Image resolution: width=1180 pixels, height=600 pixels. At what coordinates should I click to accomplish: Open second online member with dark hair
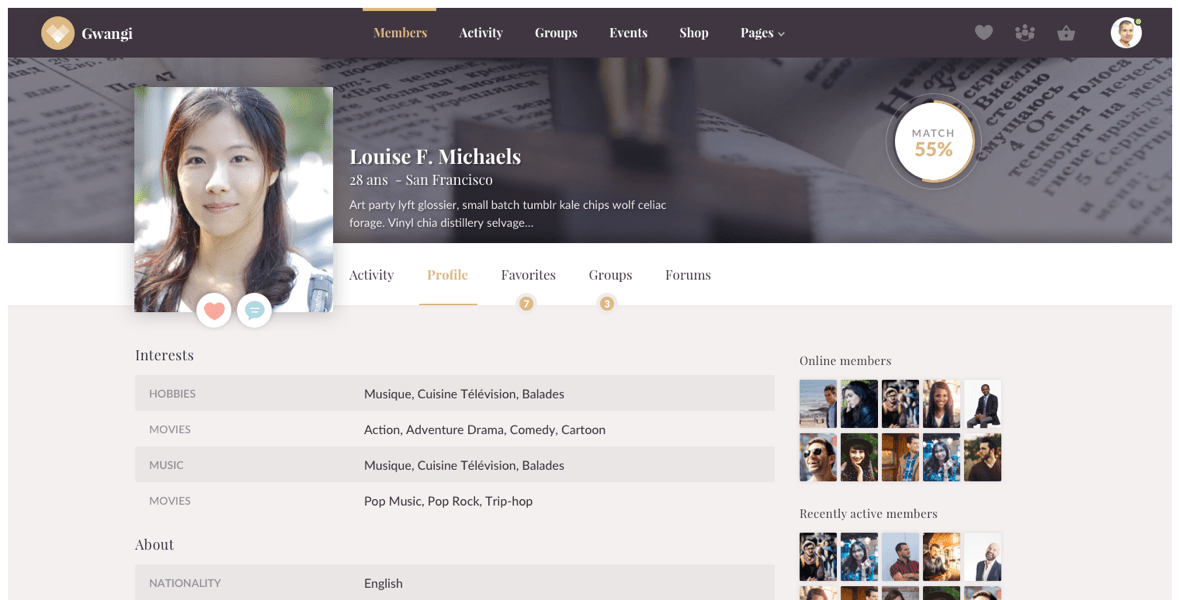click(859, 404)
